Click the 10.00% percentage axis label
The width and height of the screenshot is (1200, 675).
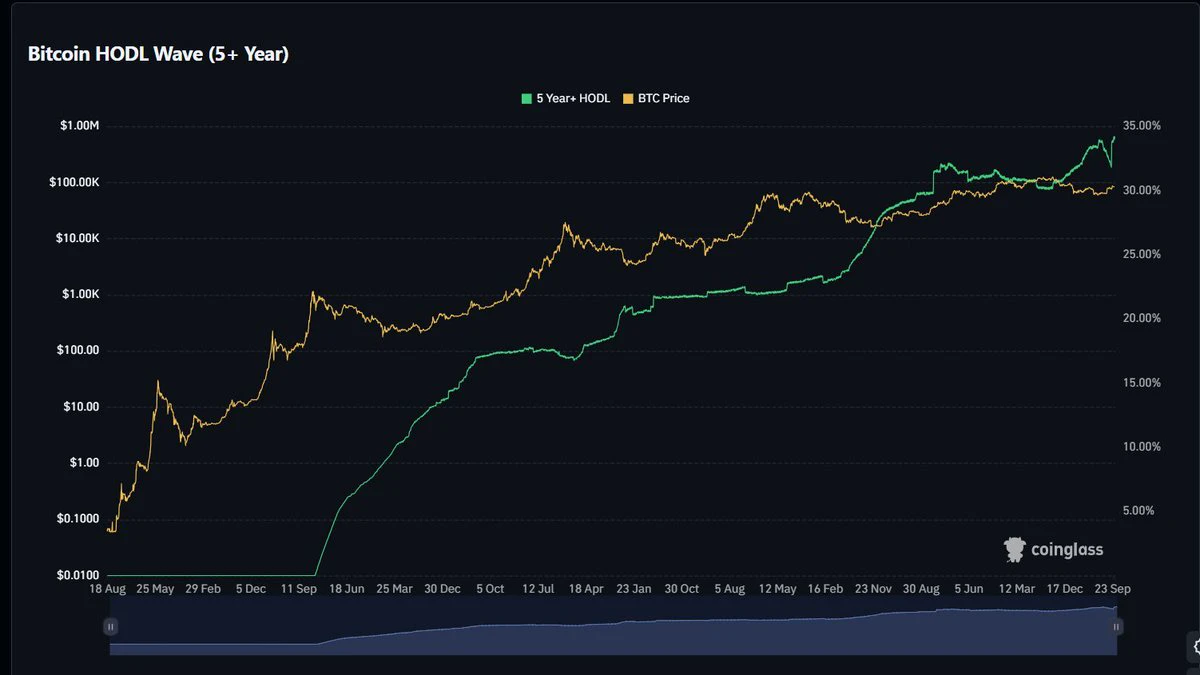1142,446
